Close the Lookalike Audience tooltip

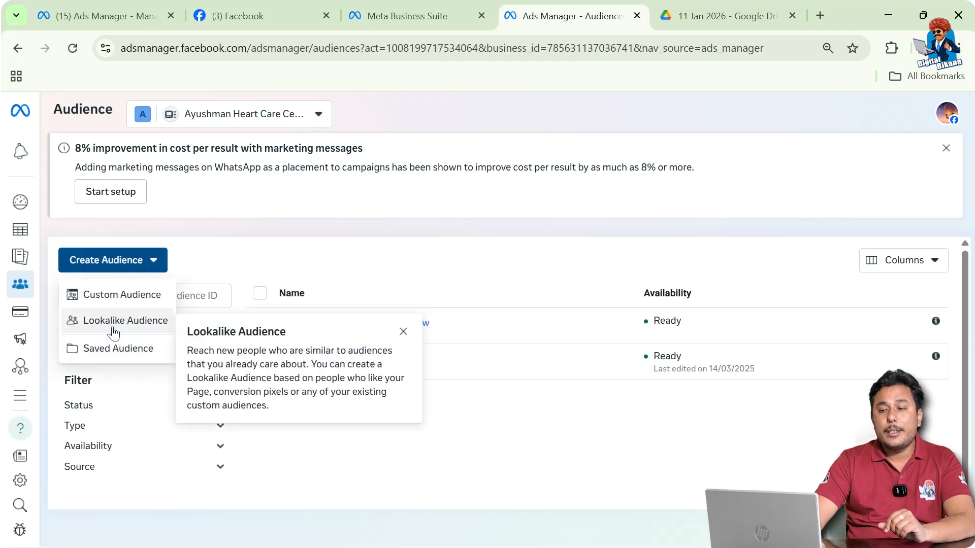[x=403, y=332]
